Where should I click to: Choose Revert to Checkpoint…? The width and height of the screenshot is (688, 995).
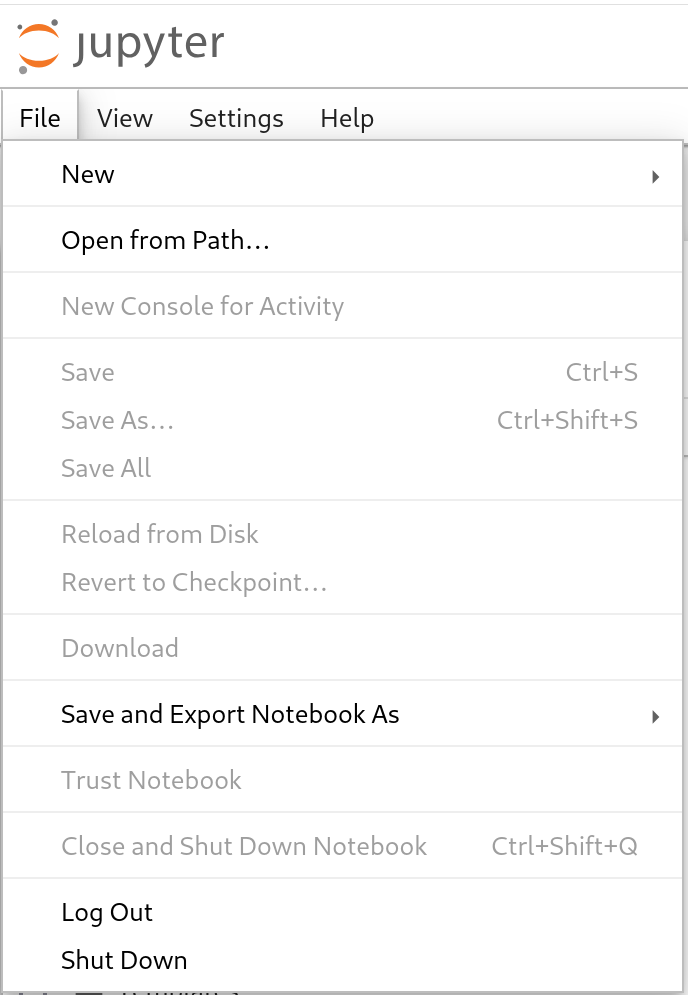click(x=194, y=582)
